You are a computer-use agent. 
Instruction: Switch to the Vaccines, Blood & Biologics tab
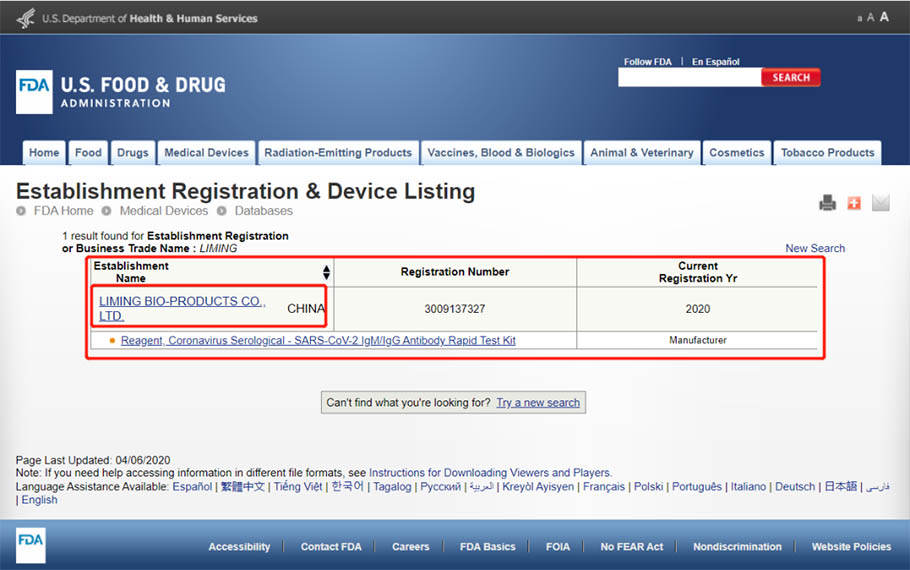(x=501, y=153)
